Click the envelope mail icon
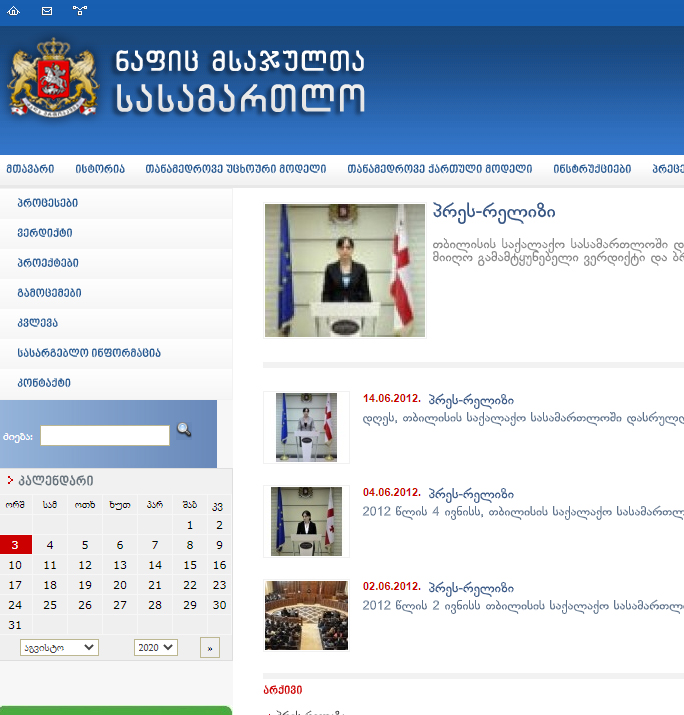Screen dimensions: 684x715 47,10
